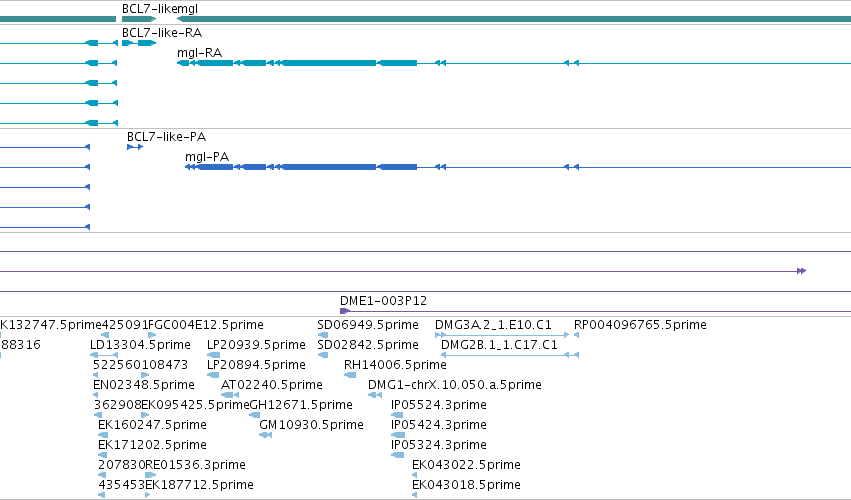Click the EK187712.5prime EST label
This screenshot has width=851, height=500.
(199, 485)
